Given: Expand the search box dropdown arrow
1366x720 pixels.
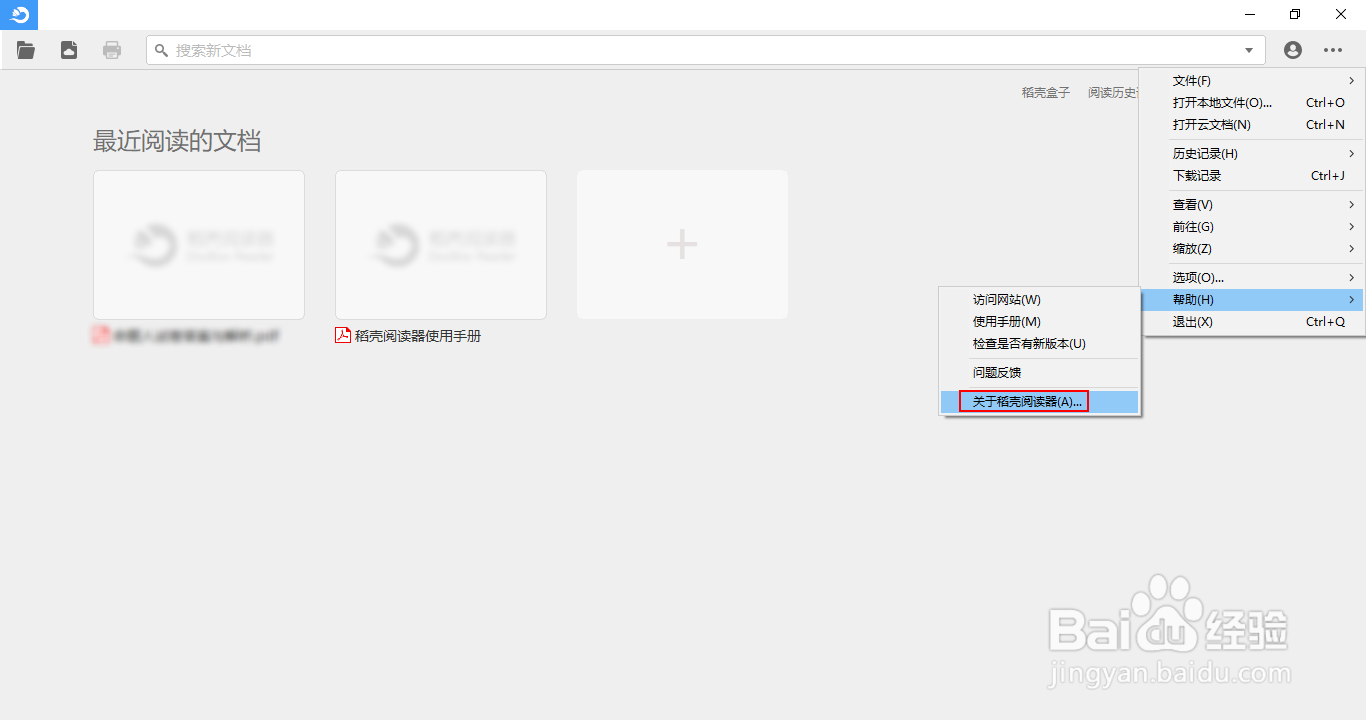Looking at the screenshot, I should point(1249,50).
